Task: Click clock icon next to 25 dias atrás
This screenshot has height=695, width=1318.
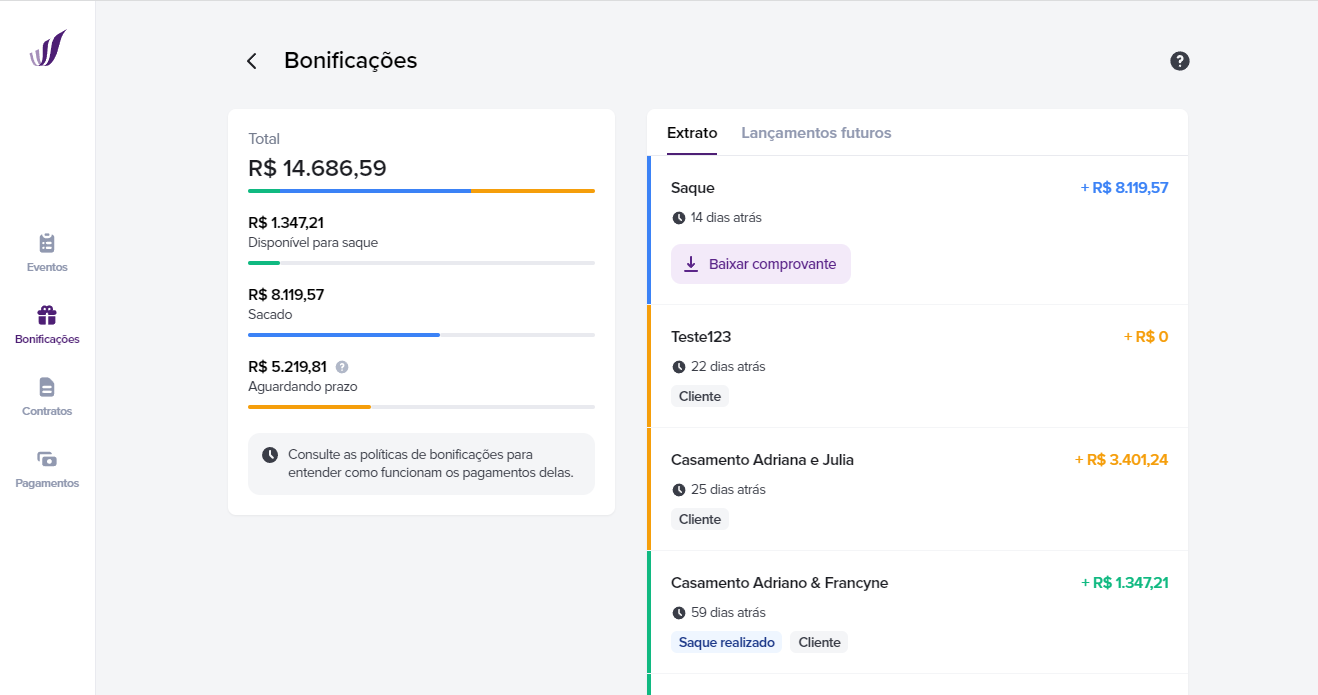Action: [x=679, y=490]
